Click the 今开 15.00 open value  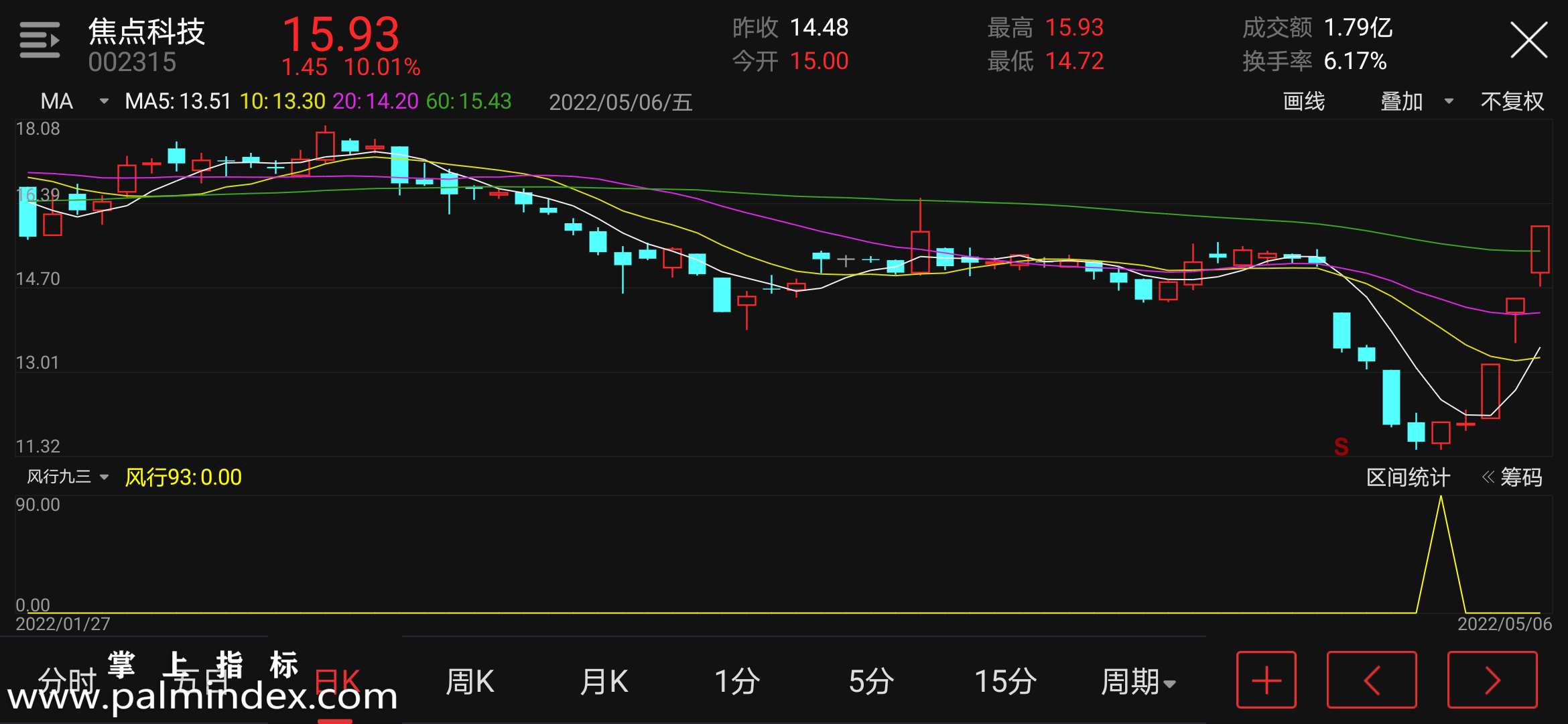click(x=790, y=61)
